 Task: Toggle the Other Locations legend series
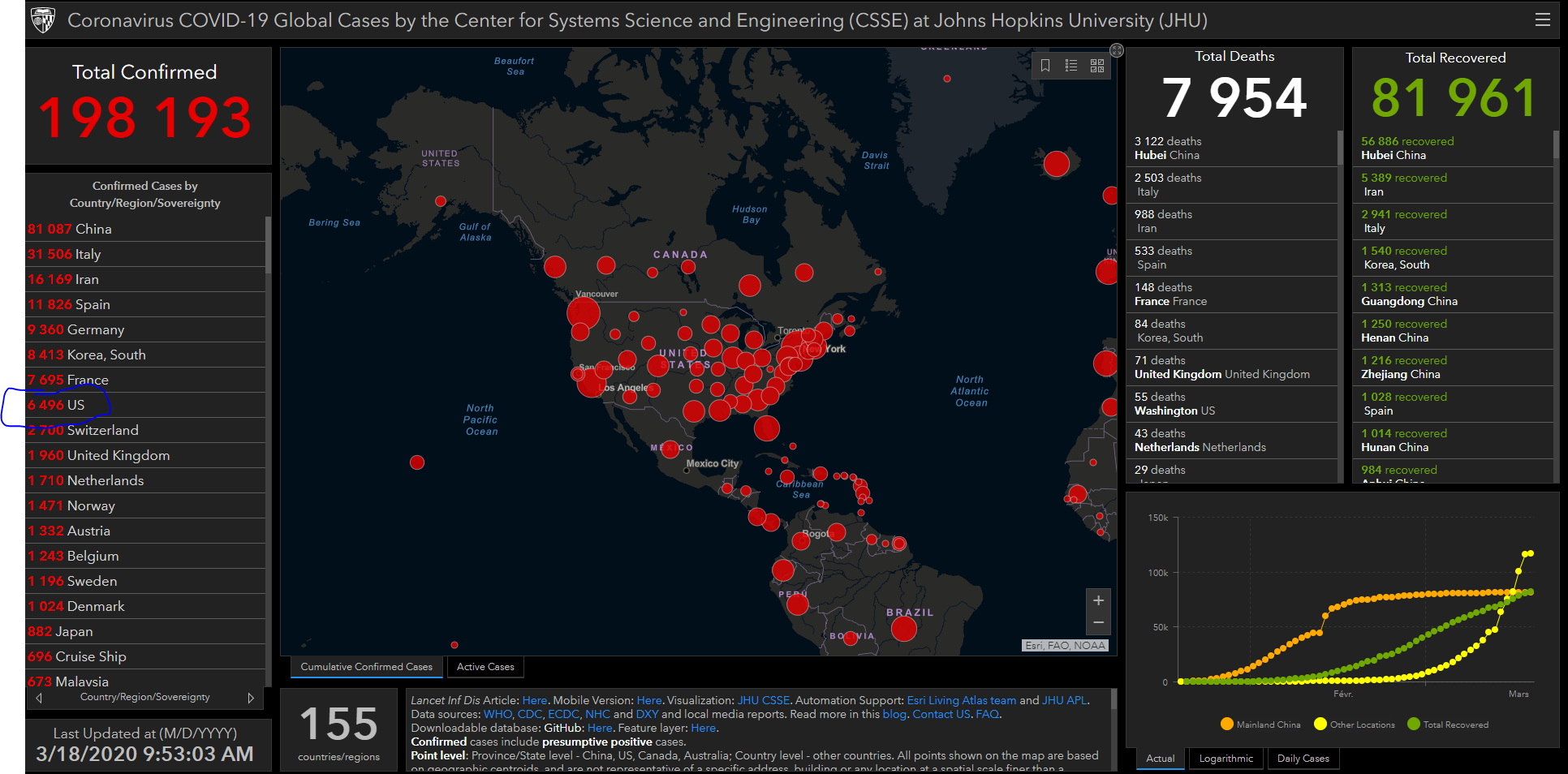coord(1355,725)
